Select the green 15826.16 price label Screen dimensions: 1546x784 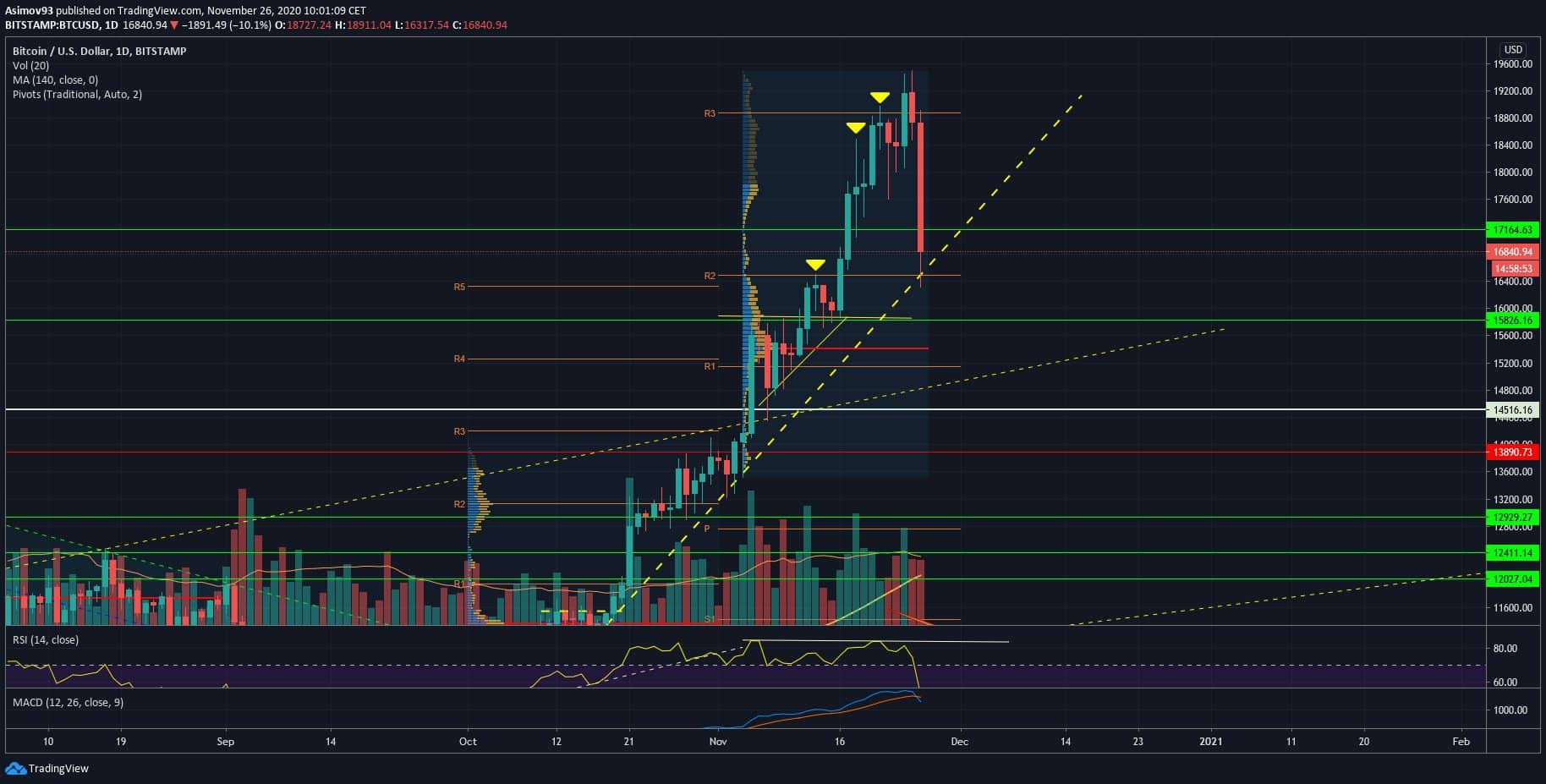tap(1512, 321)
